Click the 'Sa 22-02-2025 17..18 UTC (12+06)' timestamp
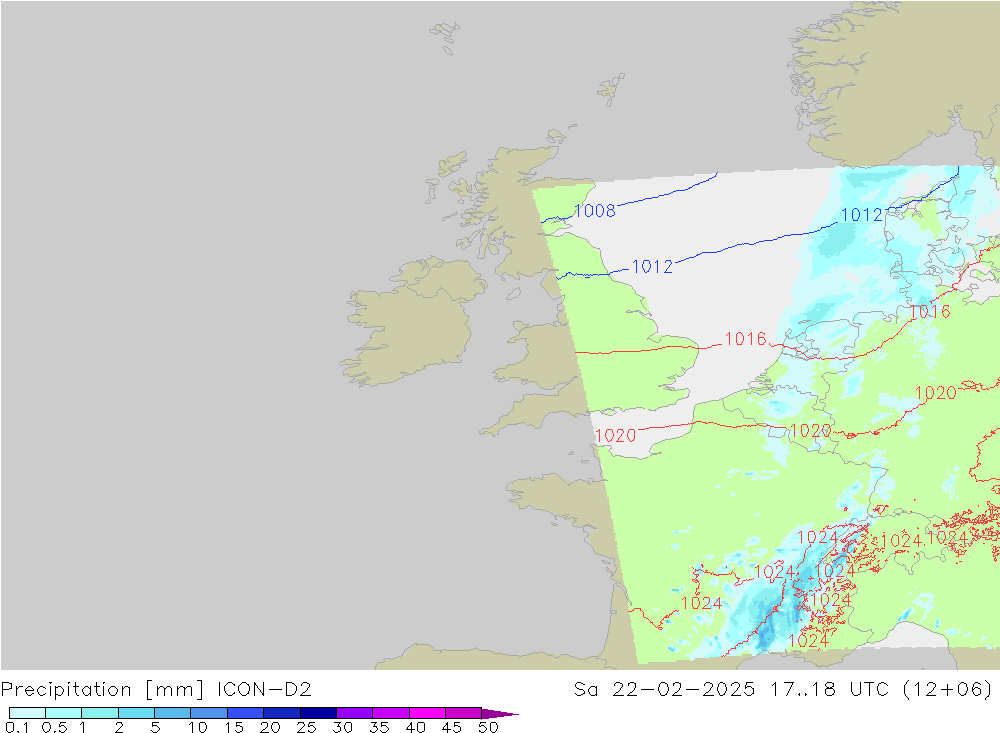The width and height of the screenshot is (1000, 733). pos(783,690)
